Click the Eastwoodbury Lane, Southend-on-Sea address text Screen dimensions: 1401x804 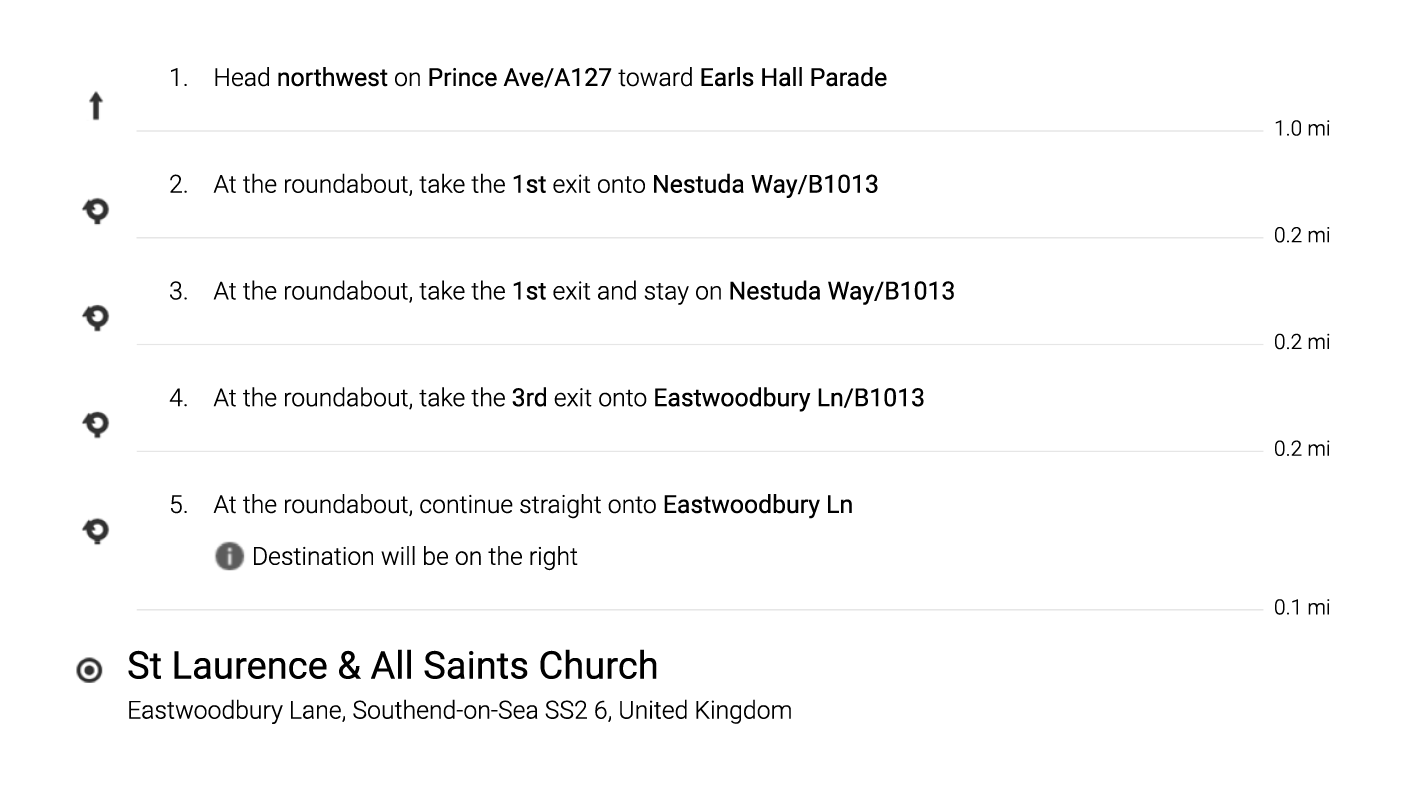459,711
